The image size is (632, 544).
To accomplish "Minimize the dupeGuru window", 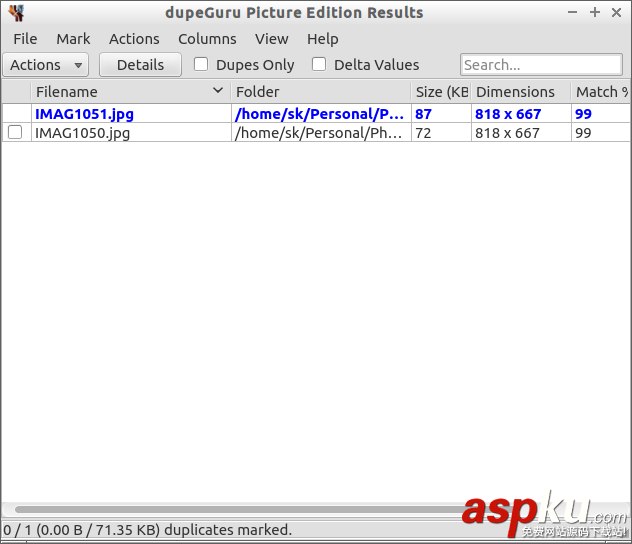I will click(x=572, y=12).
